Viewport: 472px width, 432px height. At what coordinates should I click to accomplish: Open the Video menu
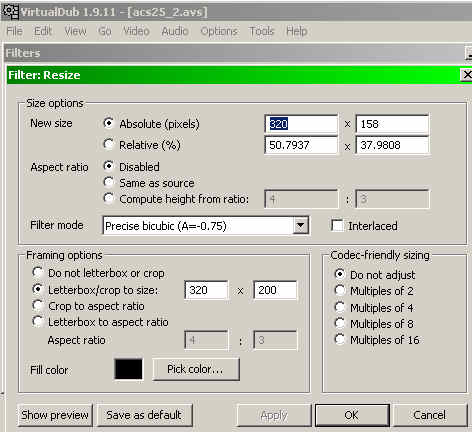136,31
